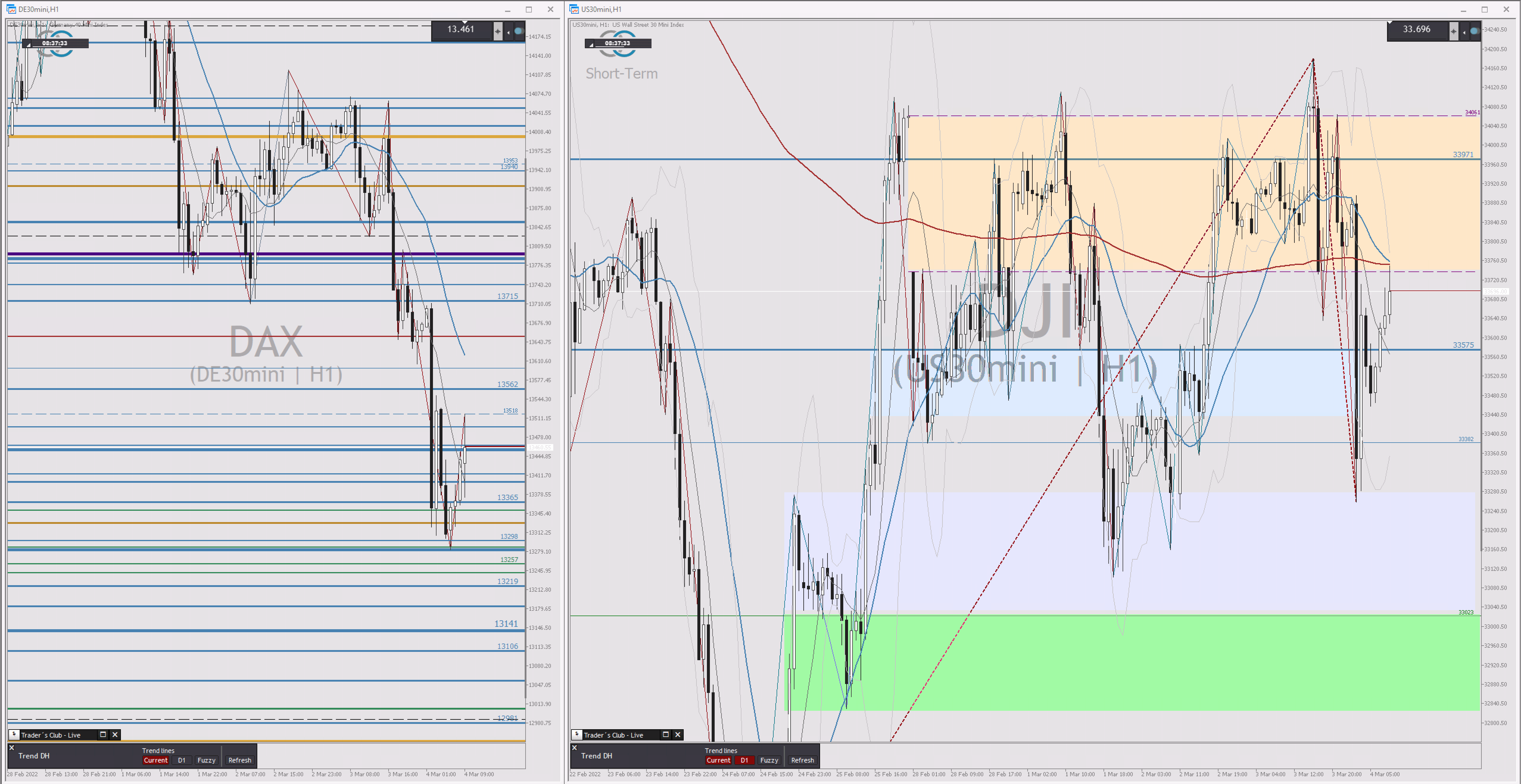Click the US30mini window chart icon in its title bar

coord(574,9)
